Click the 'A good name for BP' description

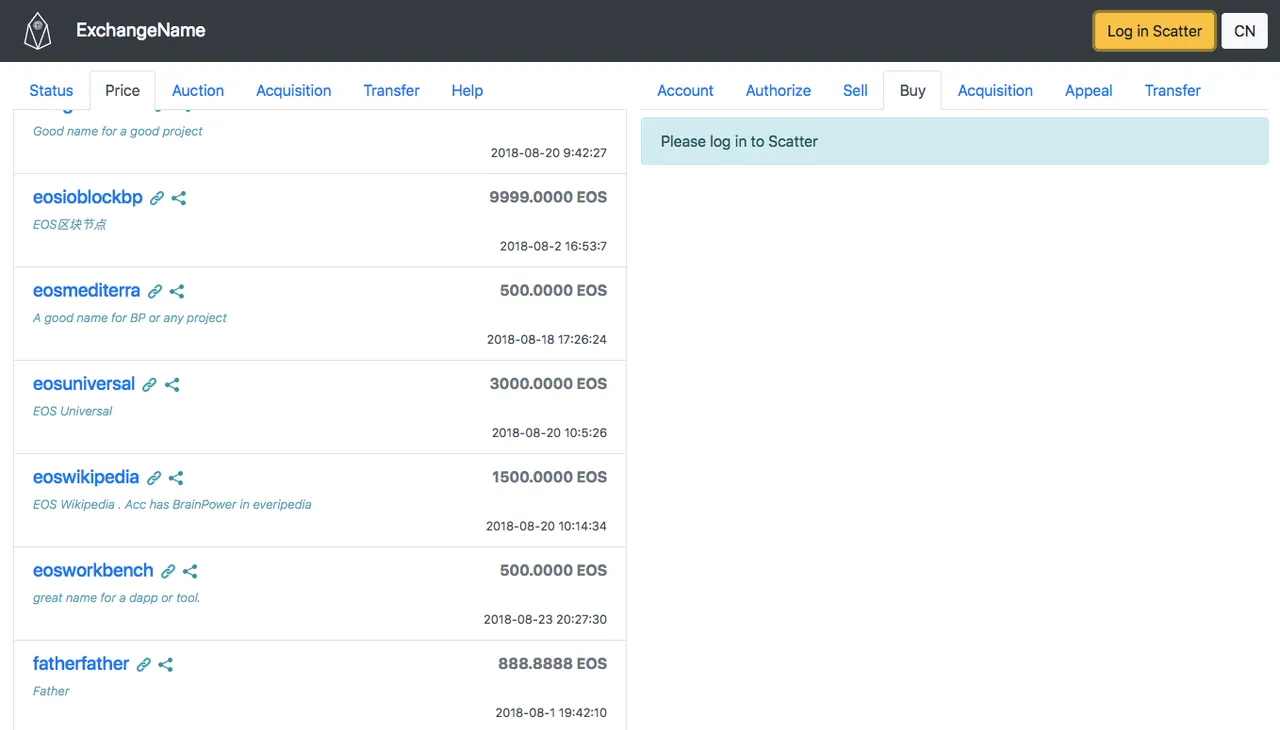(x=130, y=318)
